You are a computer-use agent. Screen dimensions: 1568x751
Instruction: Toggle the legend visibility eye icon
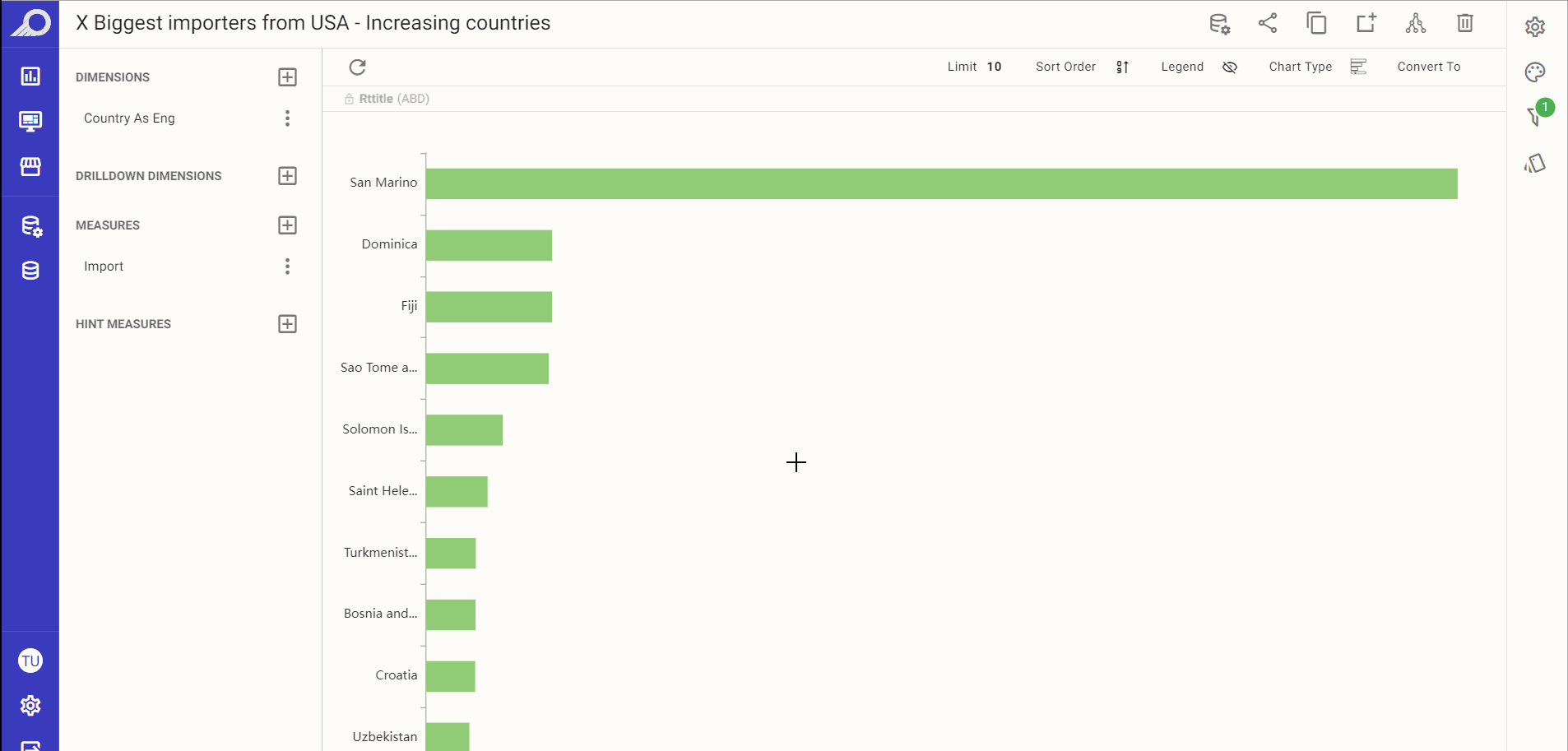(1230, 67)
